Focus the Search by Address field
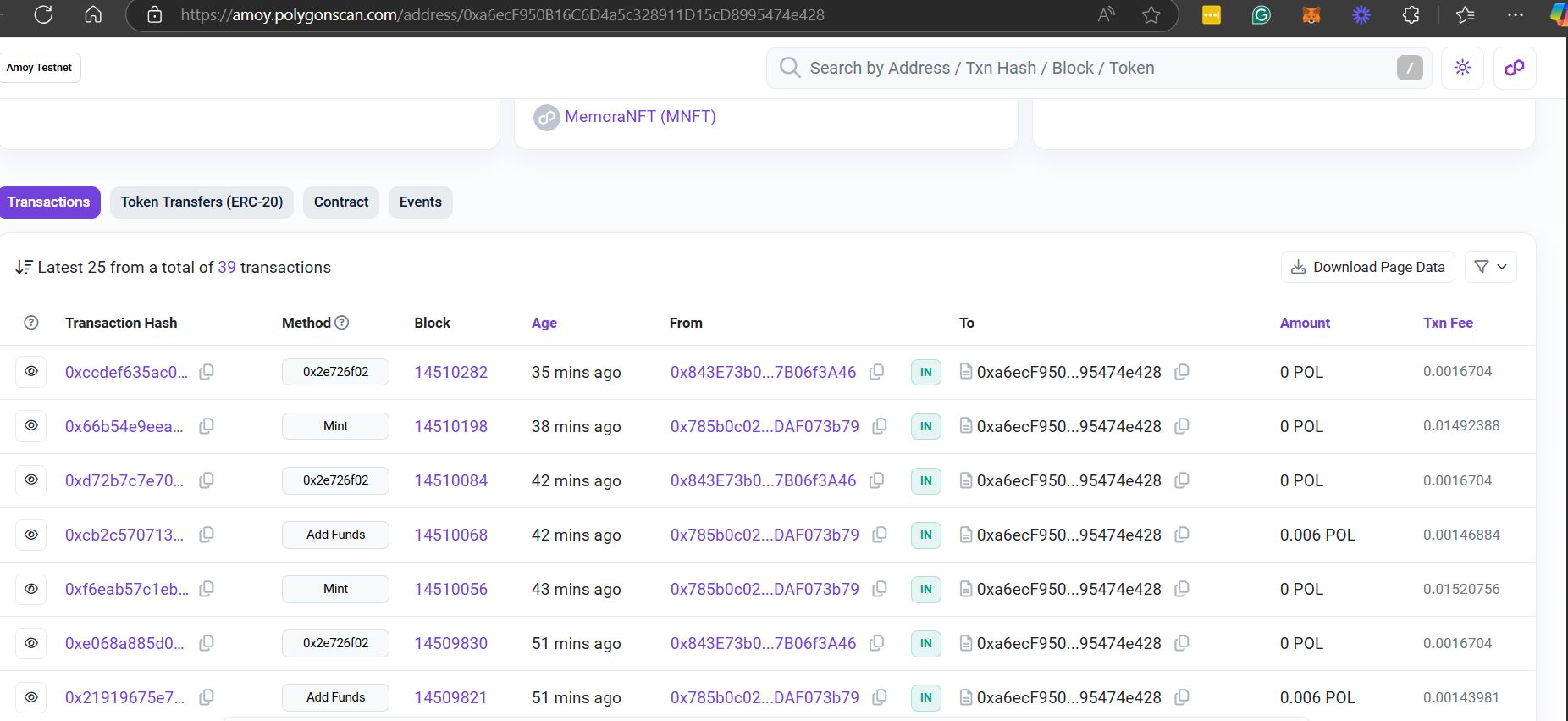 click(1099, 68)
